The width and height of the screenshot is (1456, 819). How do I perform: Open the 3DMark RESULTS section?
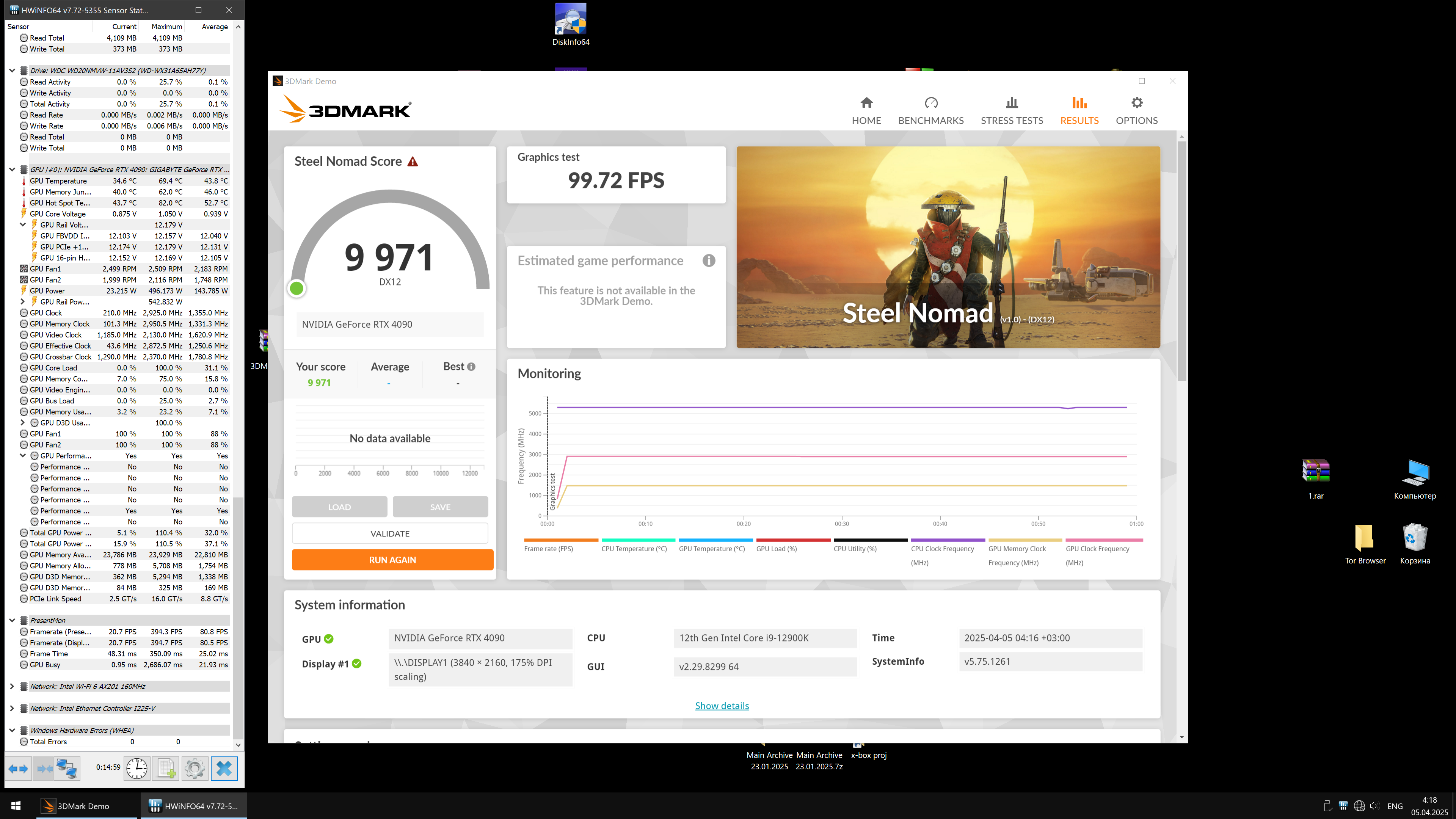click(x=1079, y=111)
